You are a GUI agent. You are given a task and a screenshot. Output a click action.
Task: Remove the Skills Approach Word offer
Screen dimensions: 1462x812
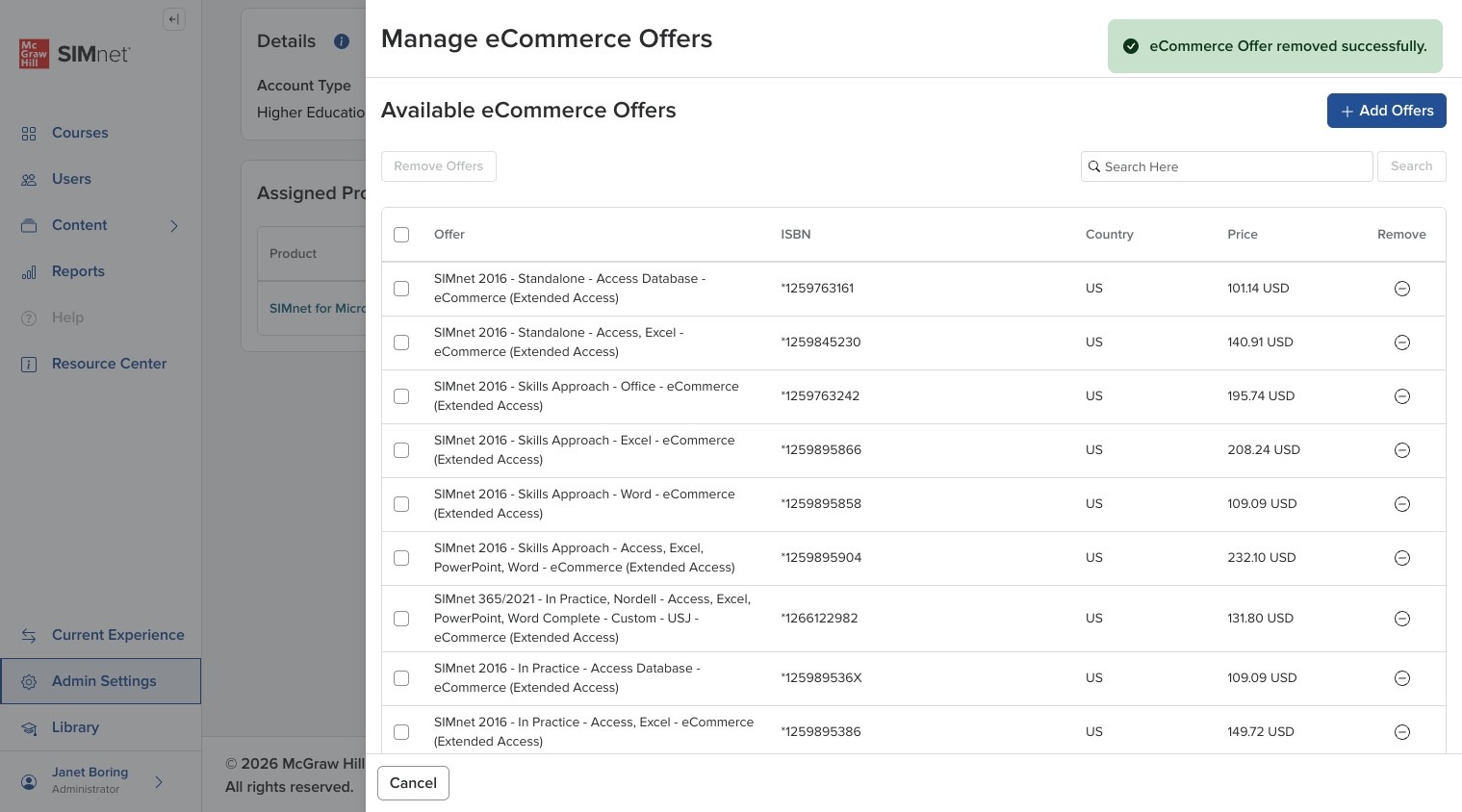pyautogui.click(x=1402, y=504)
